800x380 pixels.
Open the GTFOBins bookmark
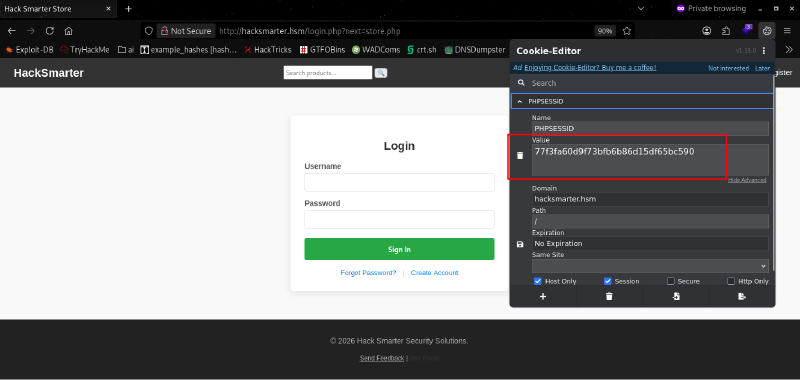(322, 49)
